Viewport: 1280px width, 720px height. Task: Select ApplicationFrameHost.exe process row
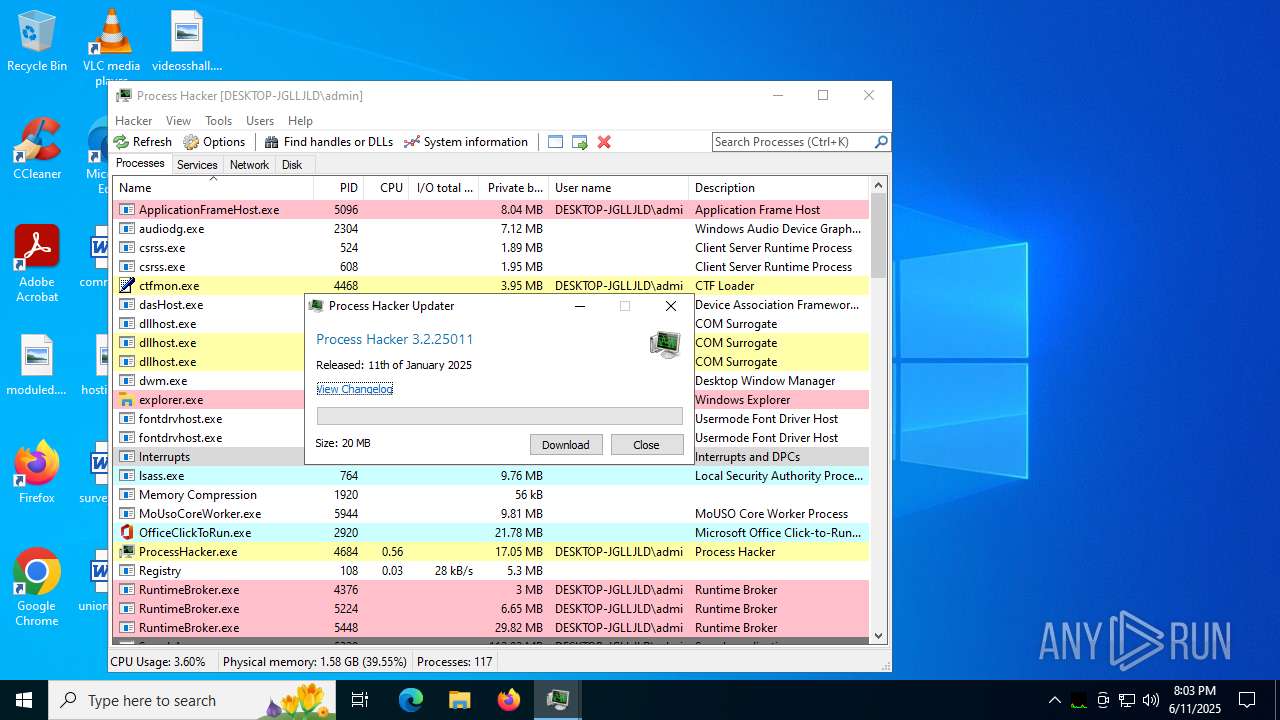491,210
